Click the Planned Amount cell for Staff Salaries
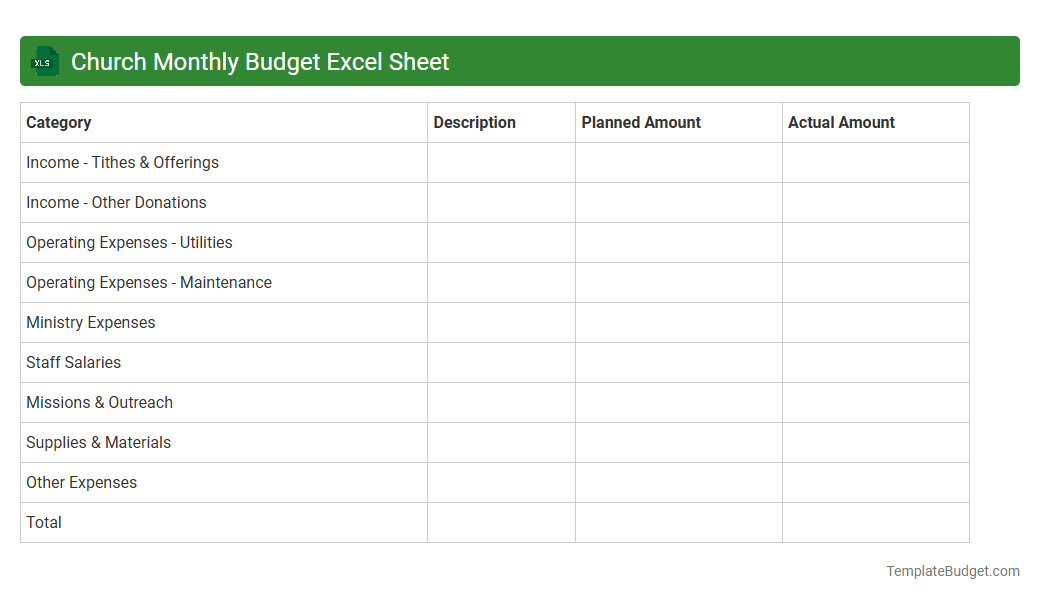Viewport: 1040px width, 600px height. tap(678, 362)
